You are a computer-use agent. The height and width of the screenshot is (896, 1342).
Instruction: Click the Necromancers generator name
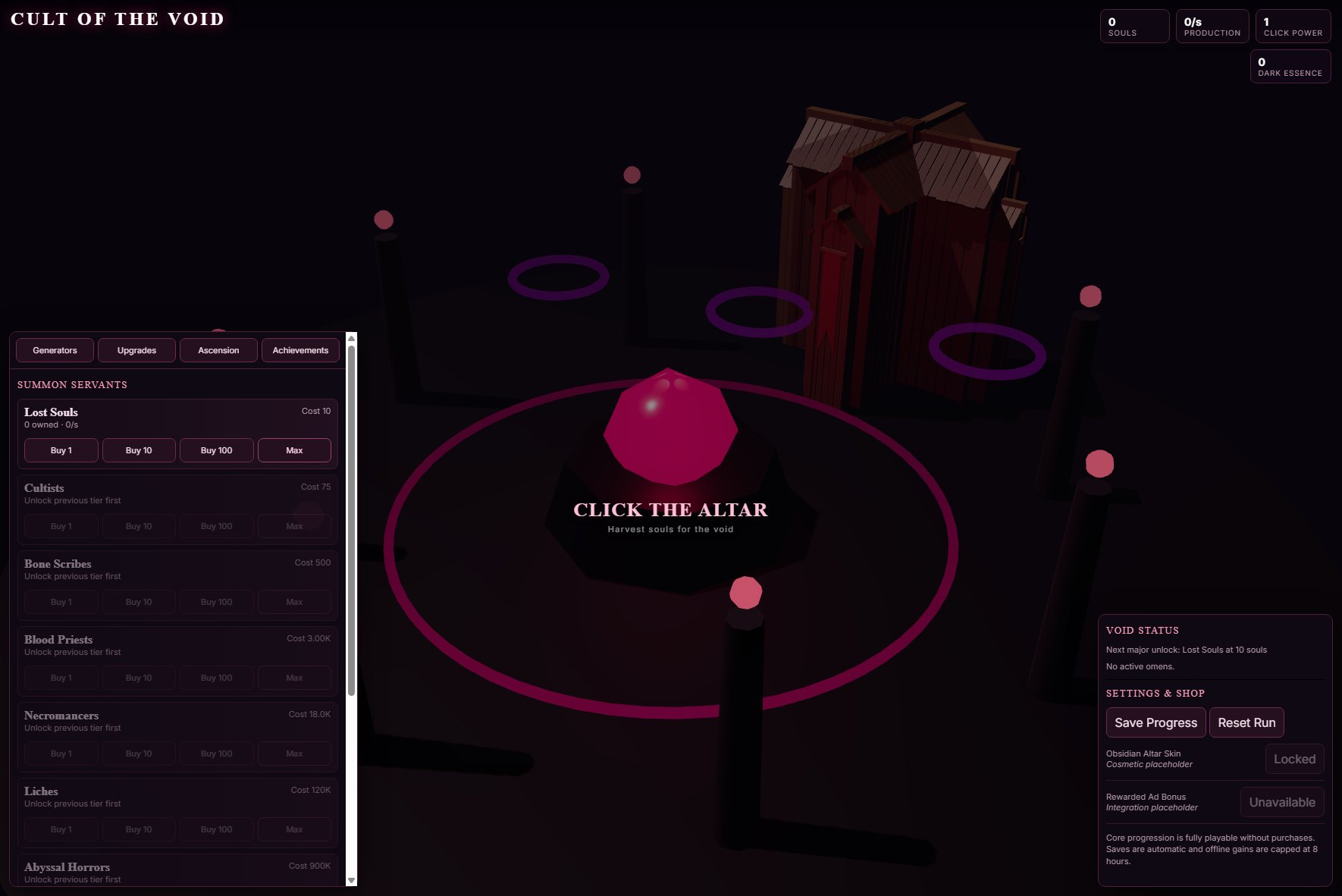[x=61, y=715]
